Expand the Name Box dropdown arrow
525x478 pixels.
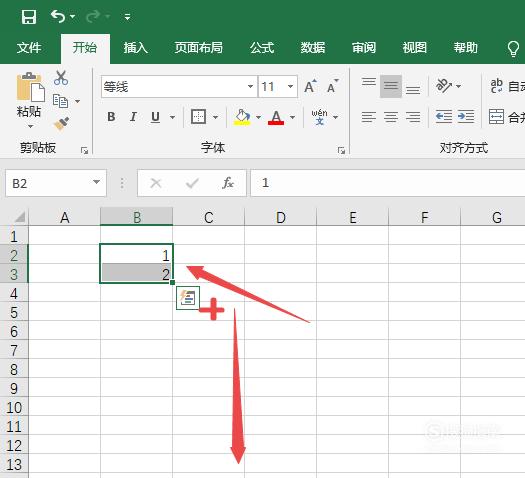pyautogui.click(x=96, y=182)
